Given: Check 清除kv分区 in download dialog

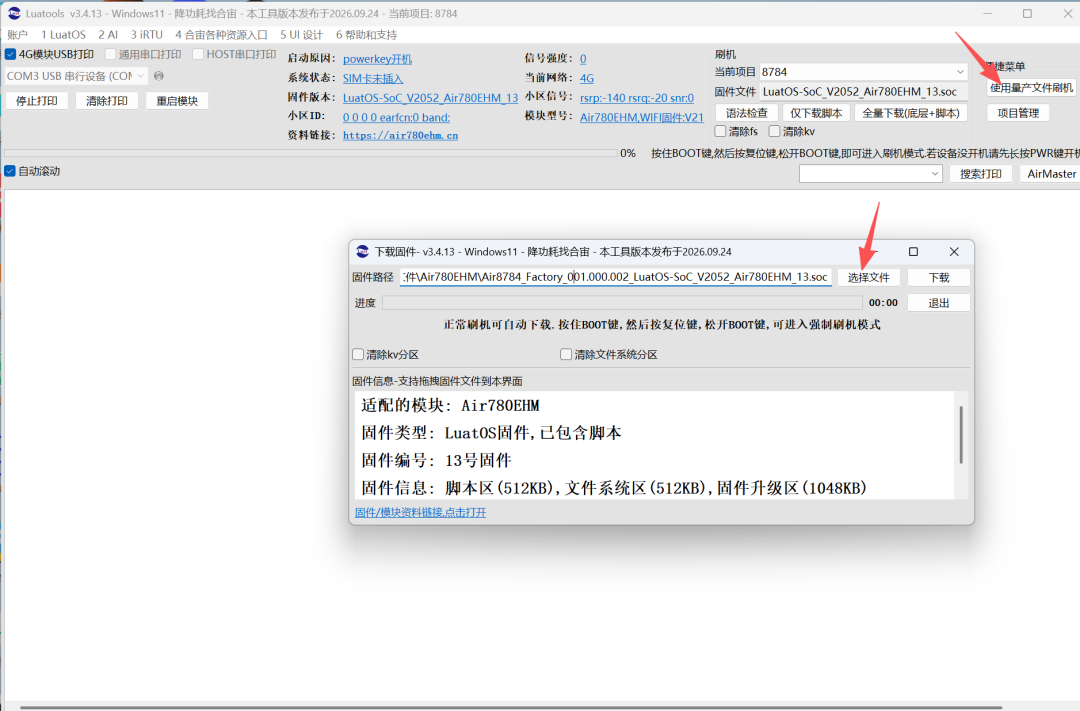Looking at the screenshot, I should (x=358, y=354).
